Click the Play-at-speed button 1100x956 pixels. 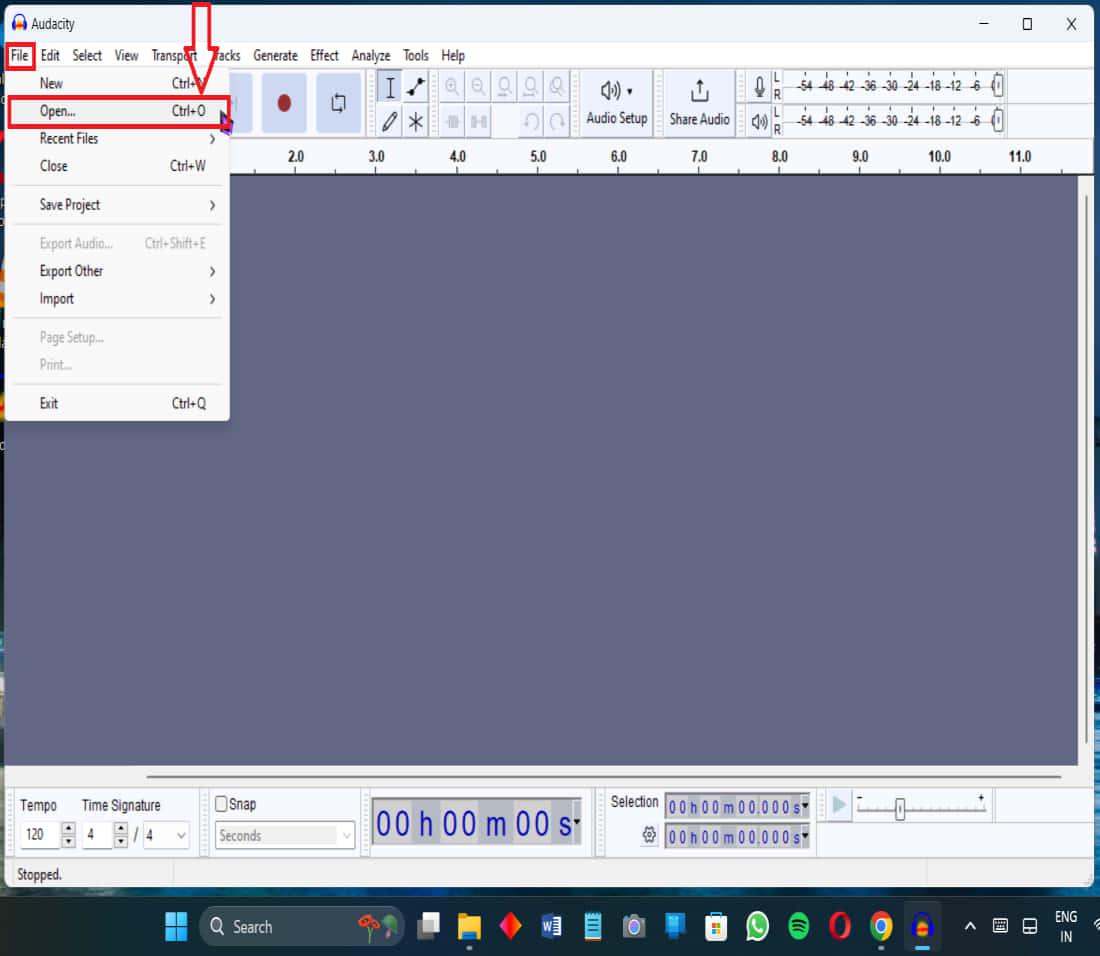838,804
